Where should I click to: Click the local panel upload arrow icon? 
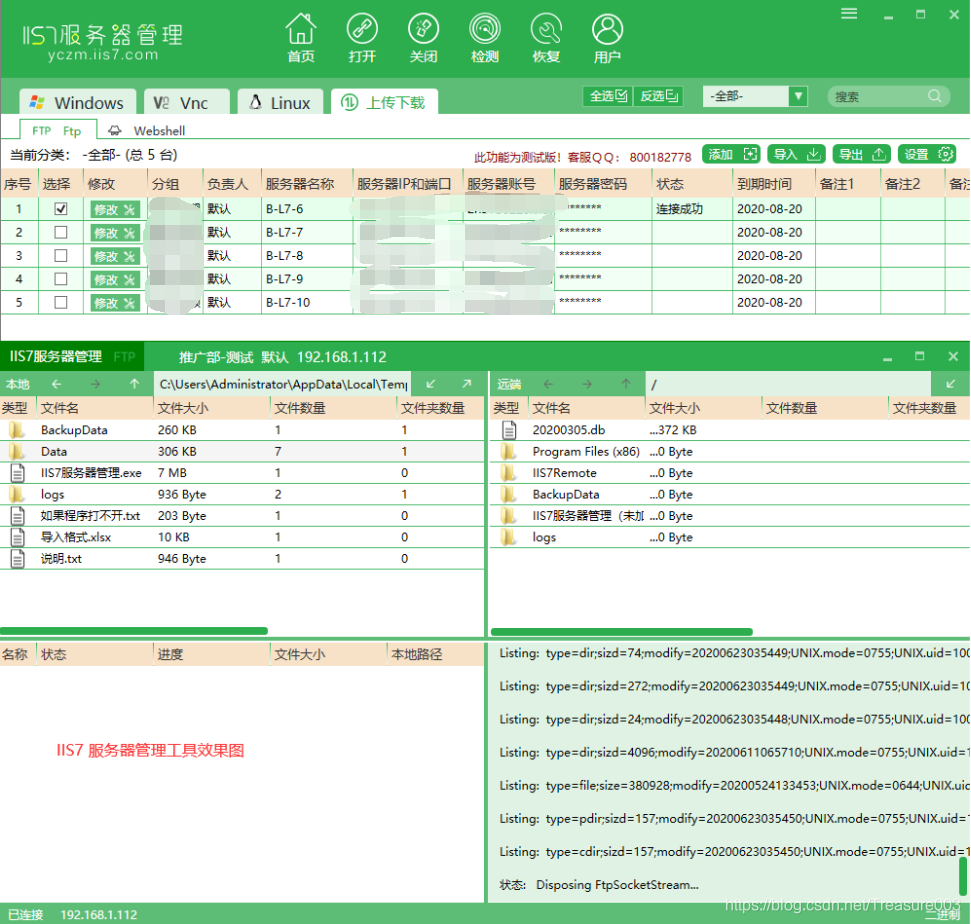coord(466,384)
